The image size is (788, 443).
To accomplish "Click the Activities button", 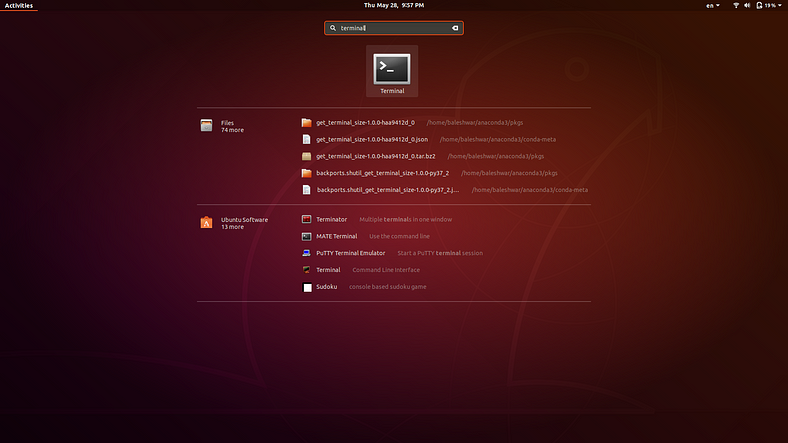I will 19,6.
